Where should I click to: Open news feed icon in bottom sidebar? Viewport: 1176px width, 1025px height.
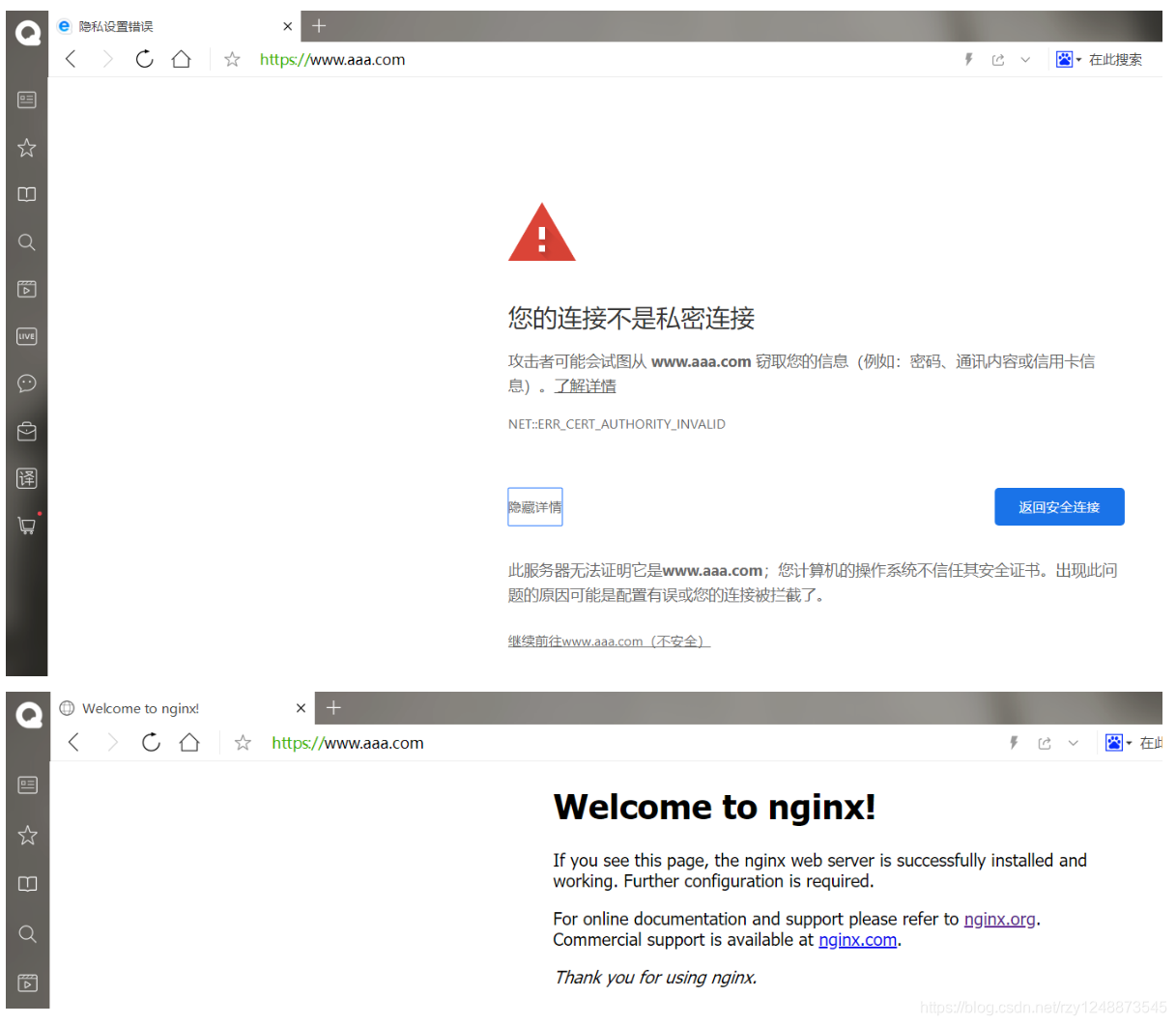28,785
